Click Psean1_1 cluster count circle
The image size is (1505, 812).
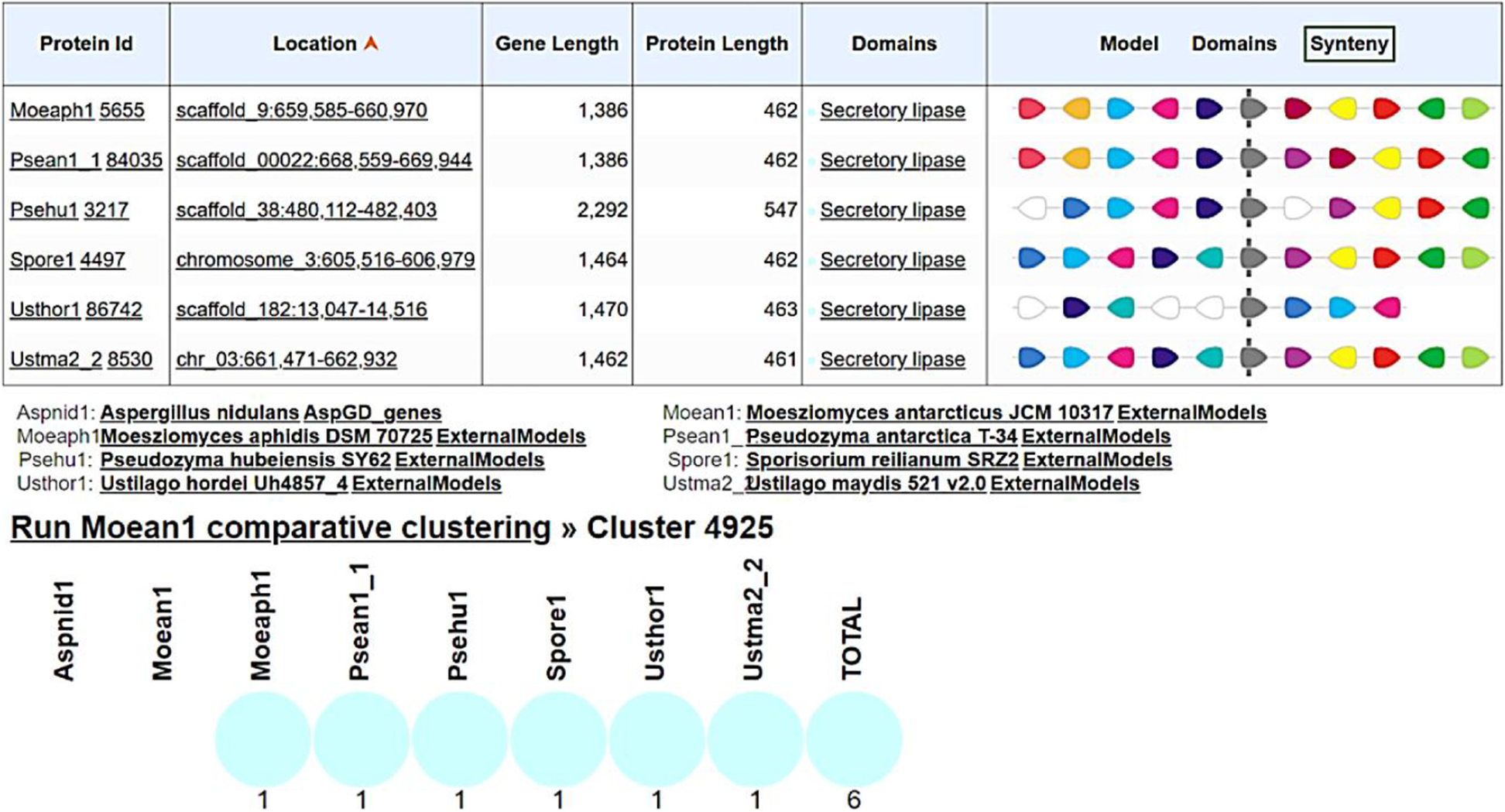coord(361,739)
